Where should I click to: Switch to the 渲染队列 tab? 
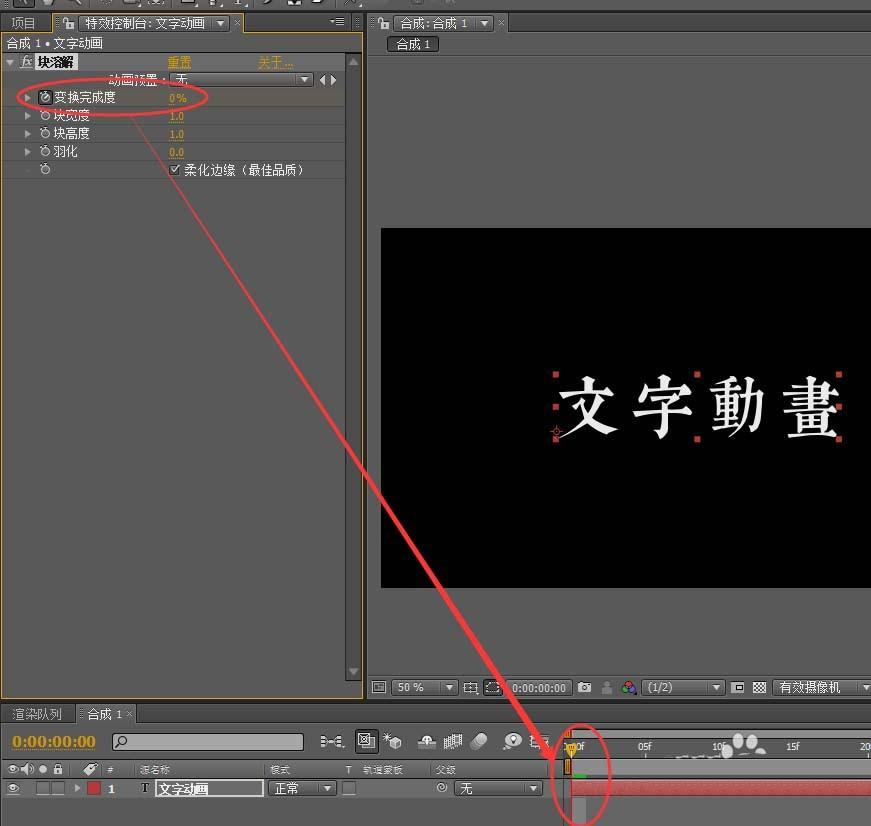click(37, 714)
